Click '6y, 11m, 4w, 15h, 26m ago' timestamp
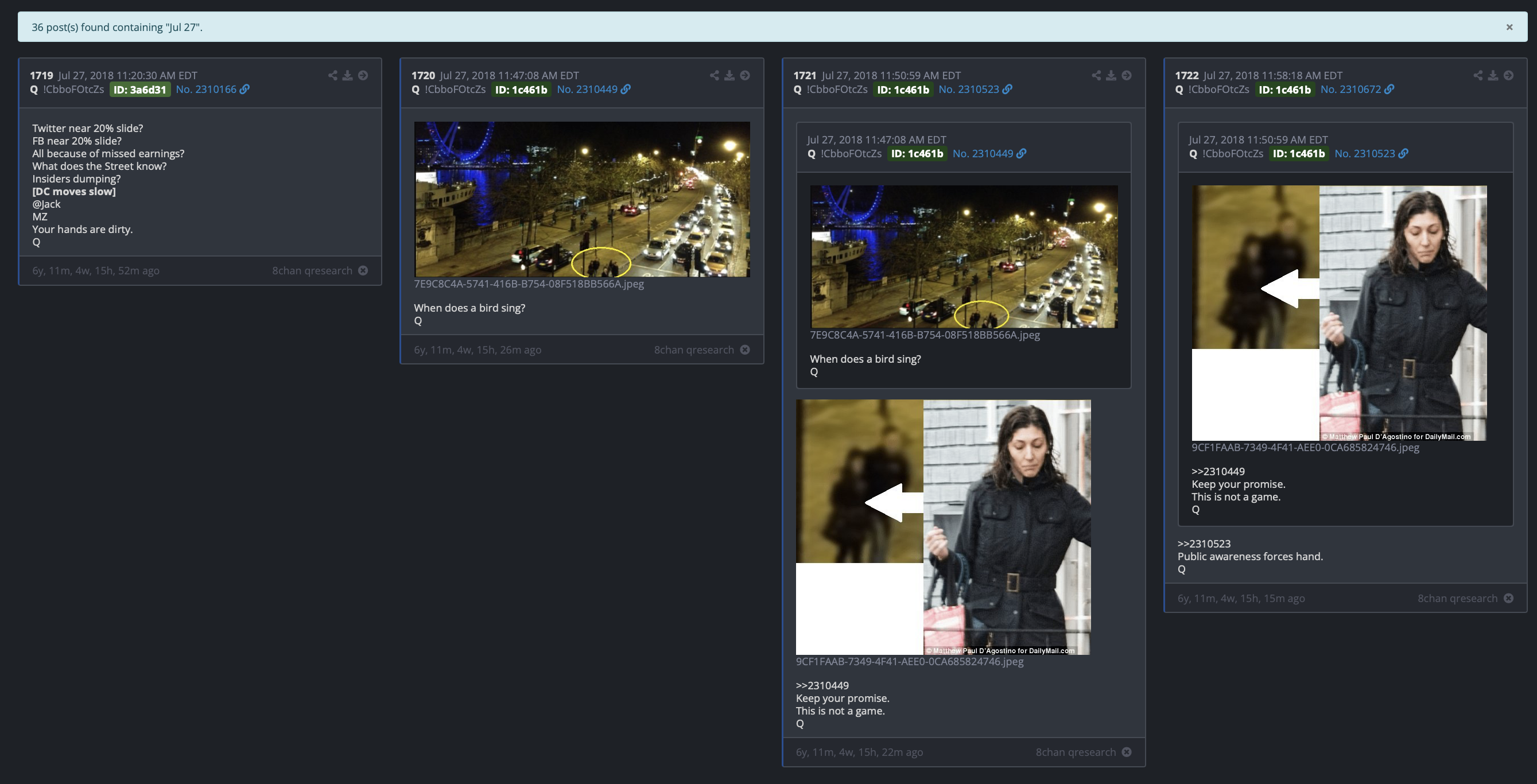This screenshot has width=1537, height=784. click(x=478, y=350)
